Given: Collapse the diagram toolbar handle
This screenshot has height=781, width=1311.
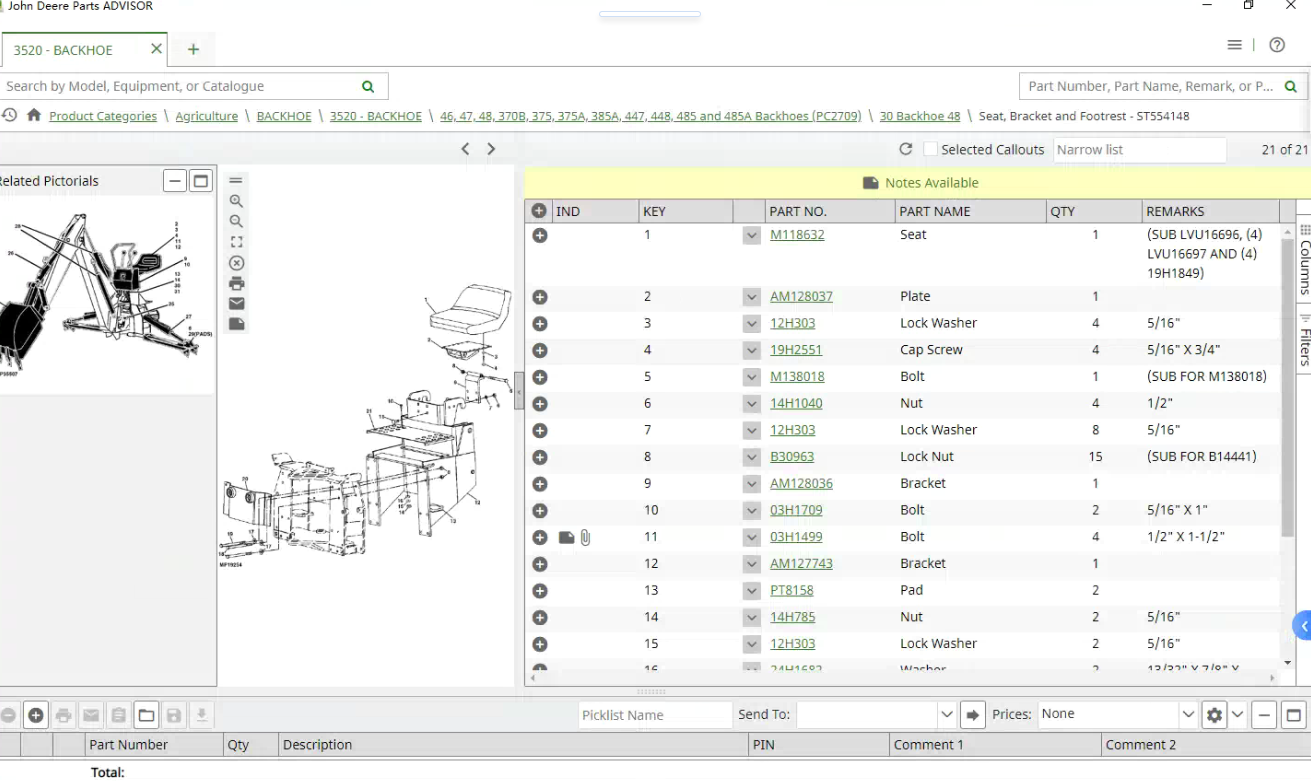Looking at the screenshot, I should 236,180.
